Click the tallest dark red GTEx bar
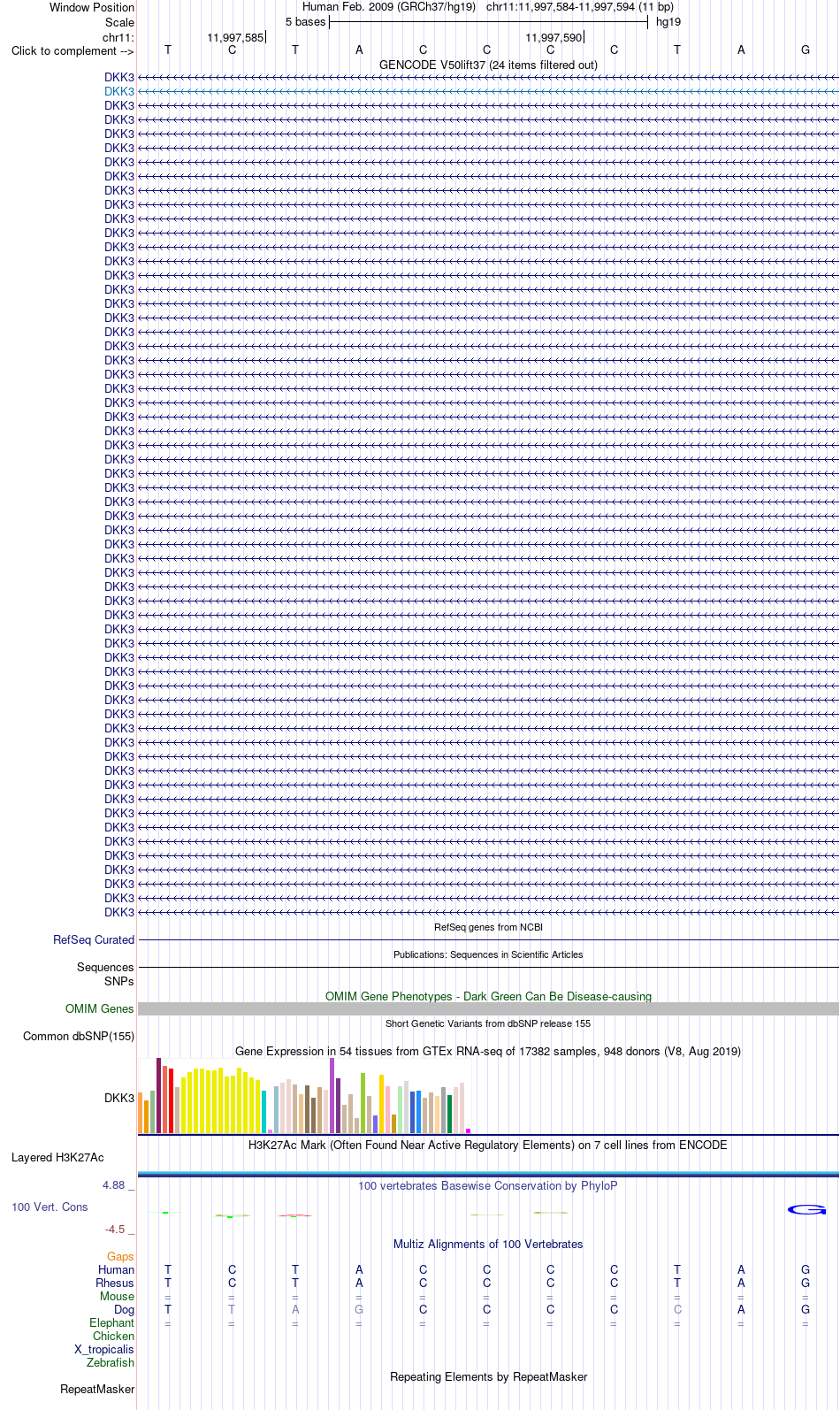Viewport: 840px width, 1410px height. [x=159, y=1095]
